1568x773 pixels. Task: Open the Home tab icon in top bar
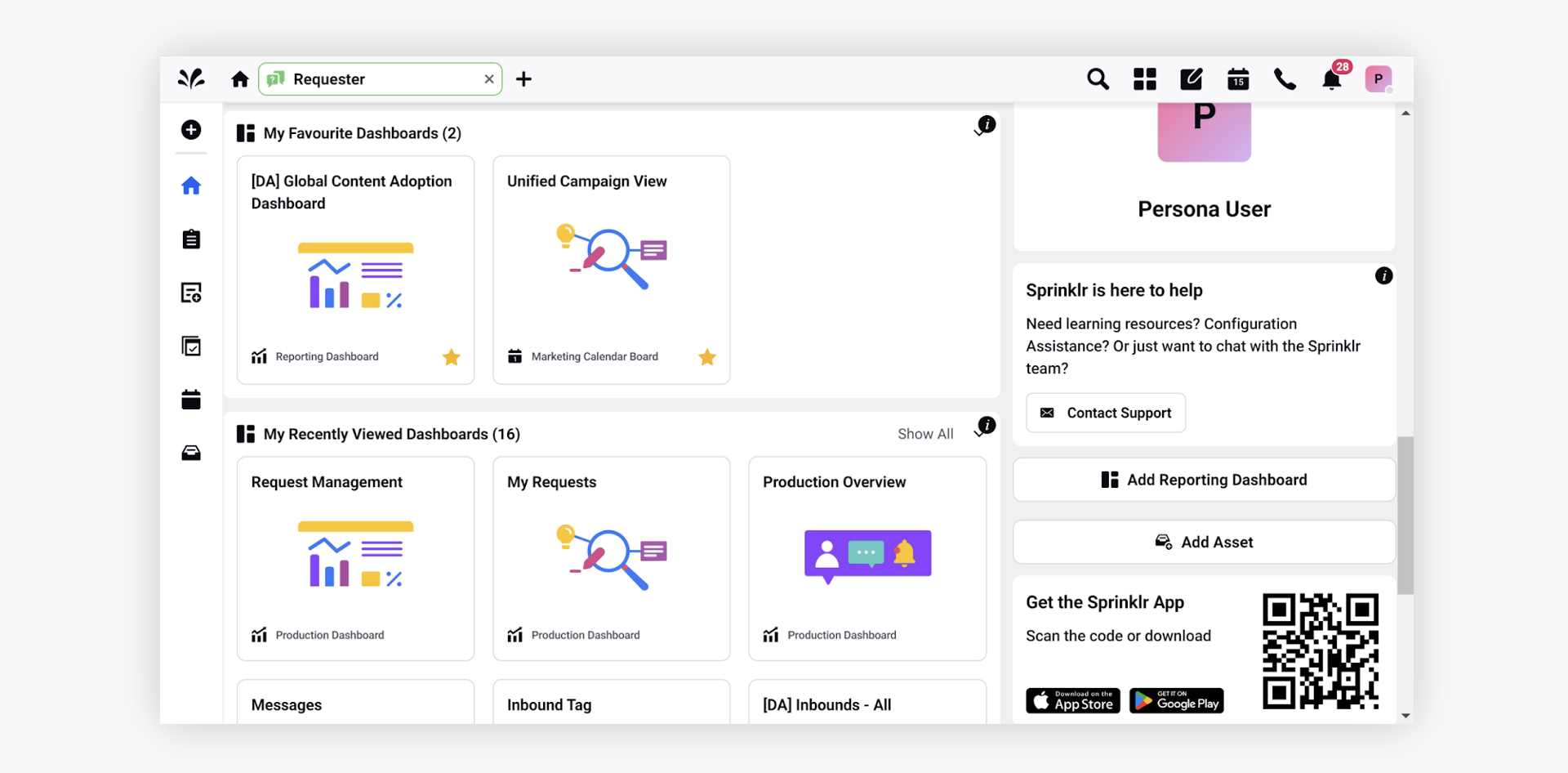click(239, 79)
